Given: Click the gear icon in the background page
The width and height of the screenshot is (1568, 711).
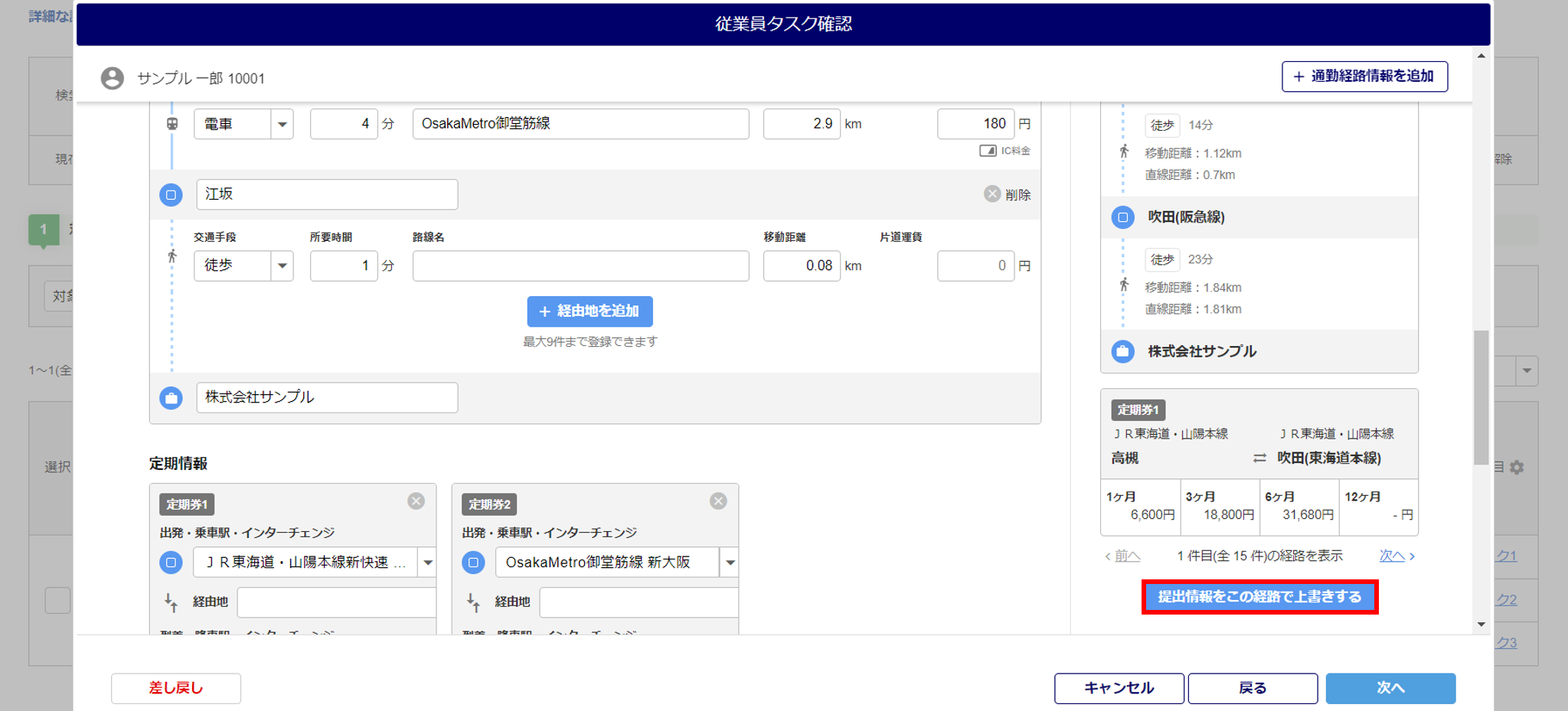Looking at the screenshot, I should [1517, 467].
